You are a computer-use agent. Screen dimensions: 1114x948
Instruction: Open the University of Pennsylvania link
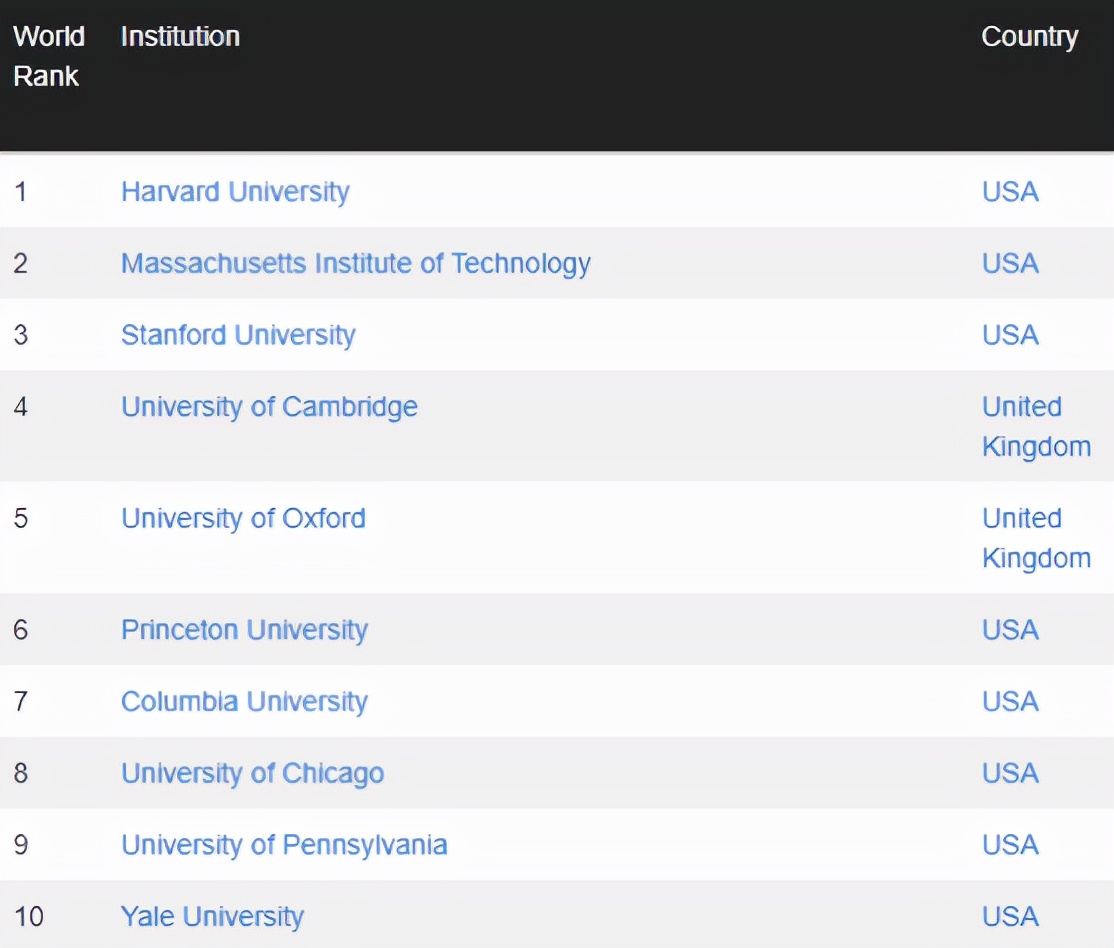coord(284,845)
